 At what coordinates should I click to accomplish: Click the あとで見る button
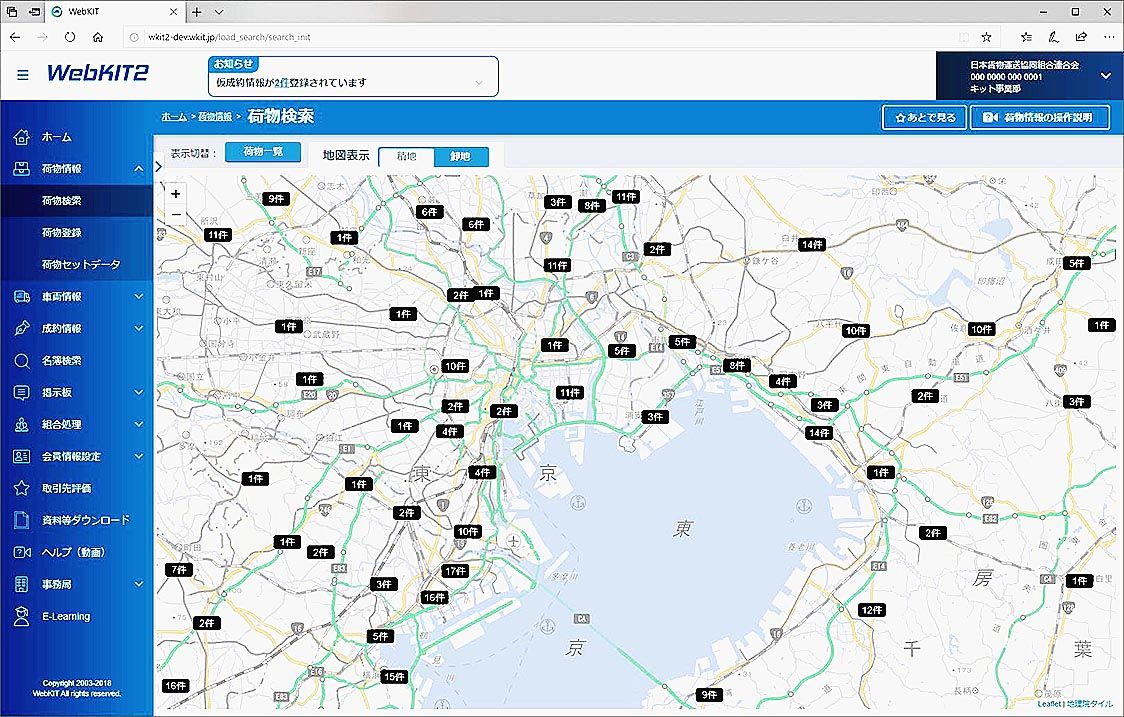(x=924, y=118)
